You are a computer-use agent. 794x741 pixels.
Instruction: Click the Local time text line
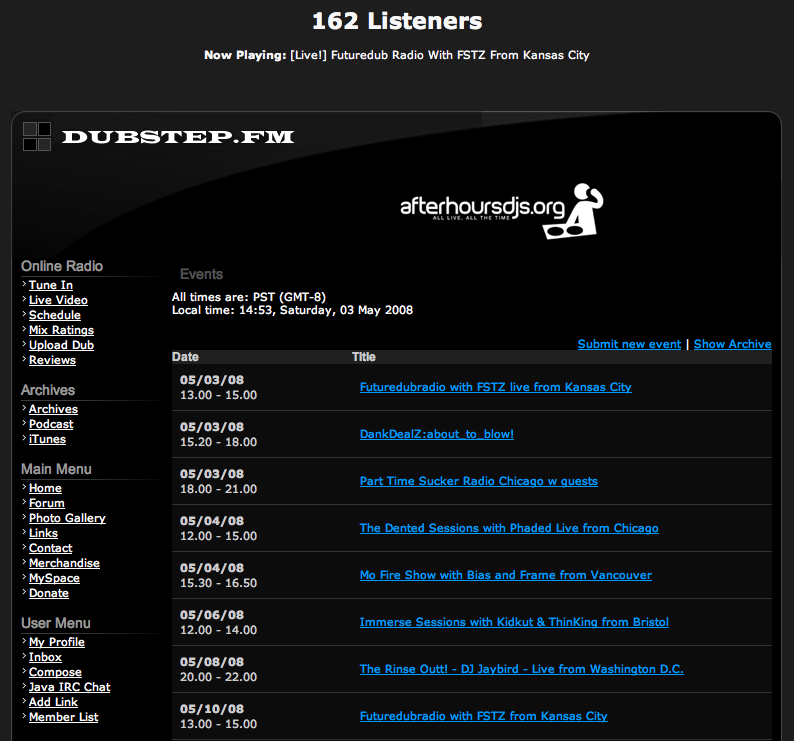click(292, 310)
